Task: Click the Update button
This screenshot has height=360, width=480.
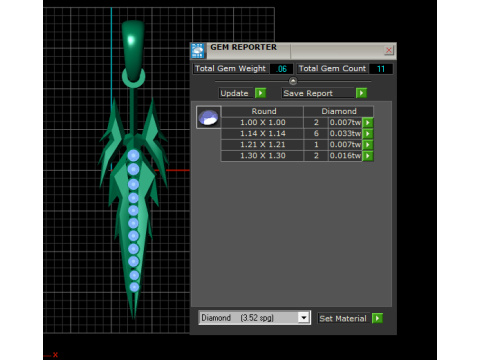Action: pos(235,93)
